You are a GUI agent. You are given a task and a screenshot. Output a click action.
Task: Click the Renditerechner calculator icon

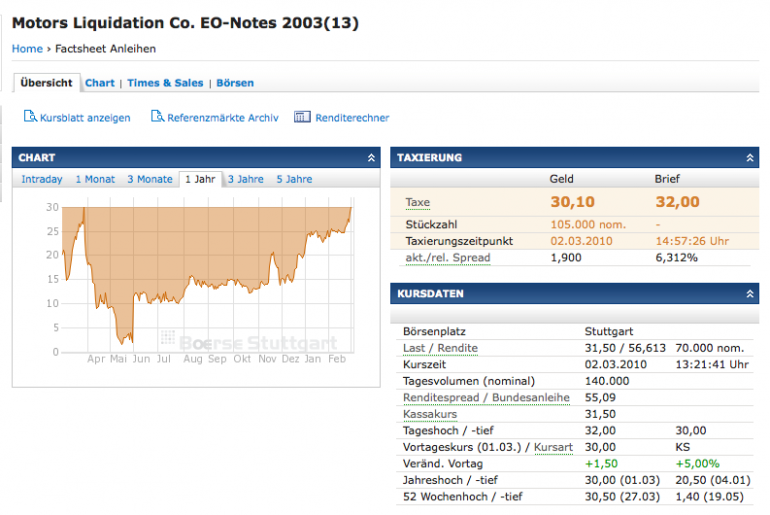click(x=302, y=117)
